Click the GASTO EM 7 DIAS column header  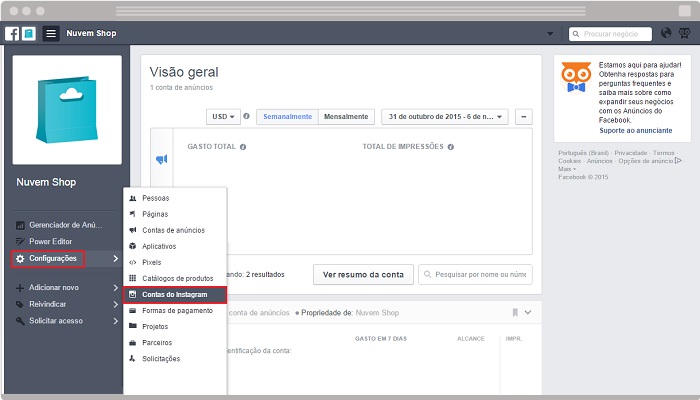click(x=381, y=339)
